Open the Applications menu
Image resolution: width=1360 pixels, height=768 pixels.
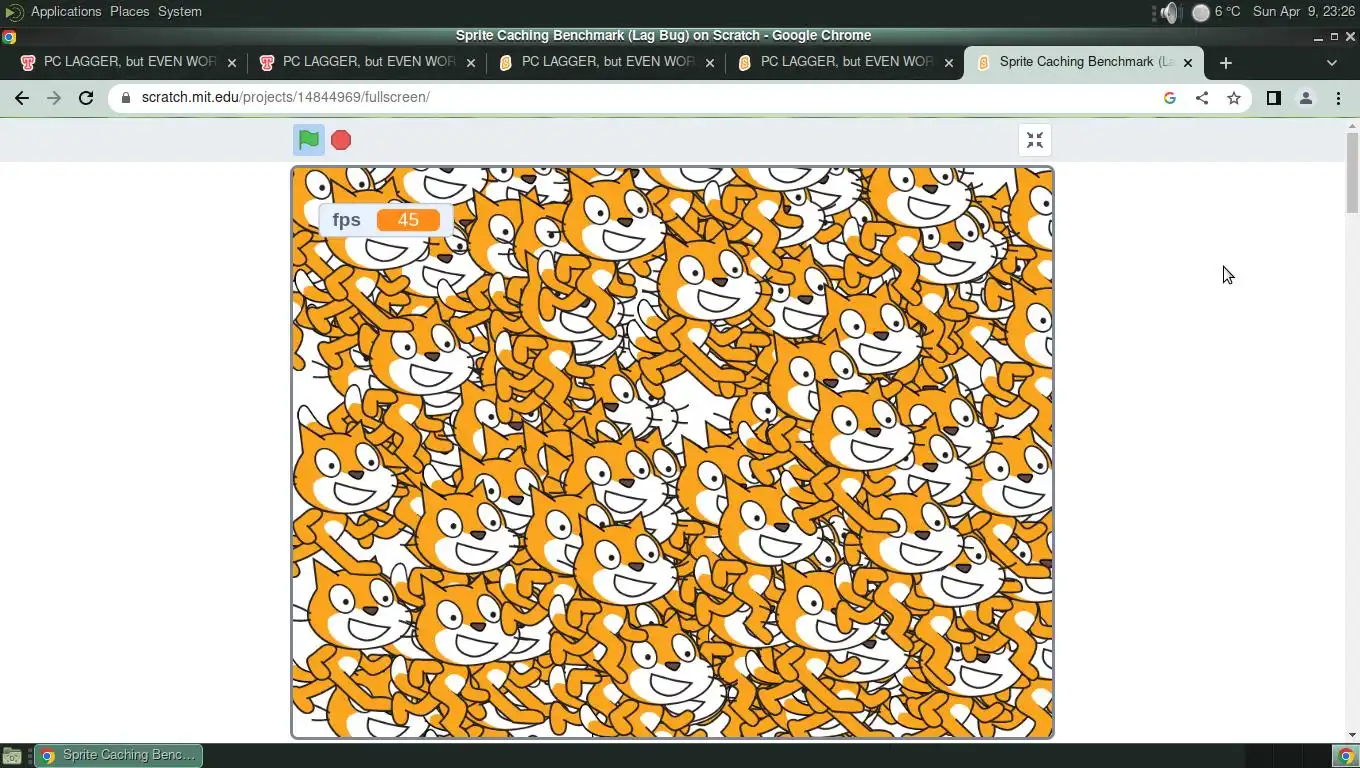(66, 11)
